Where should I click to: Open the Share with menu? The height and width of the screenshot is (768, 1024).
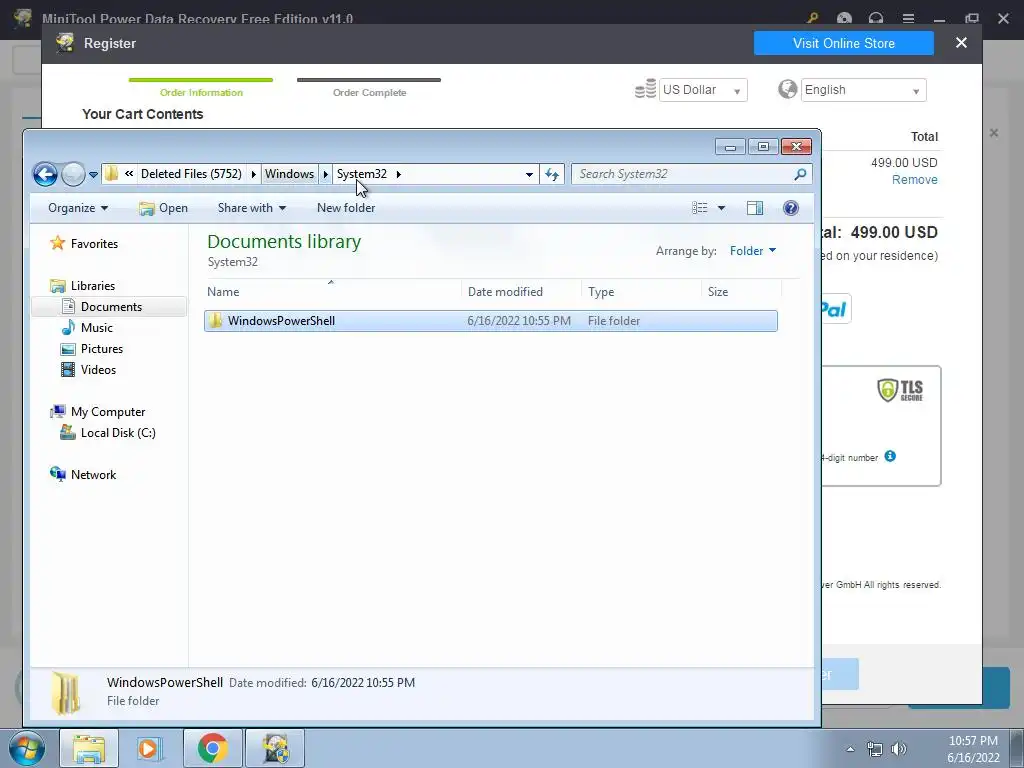pos(251,208)
